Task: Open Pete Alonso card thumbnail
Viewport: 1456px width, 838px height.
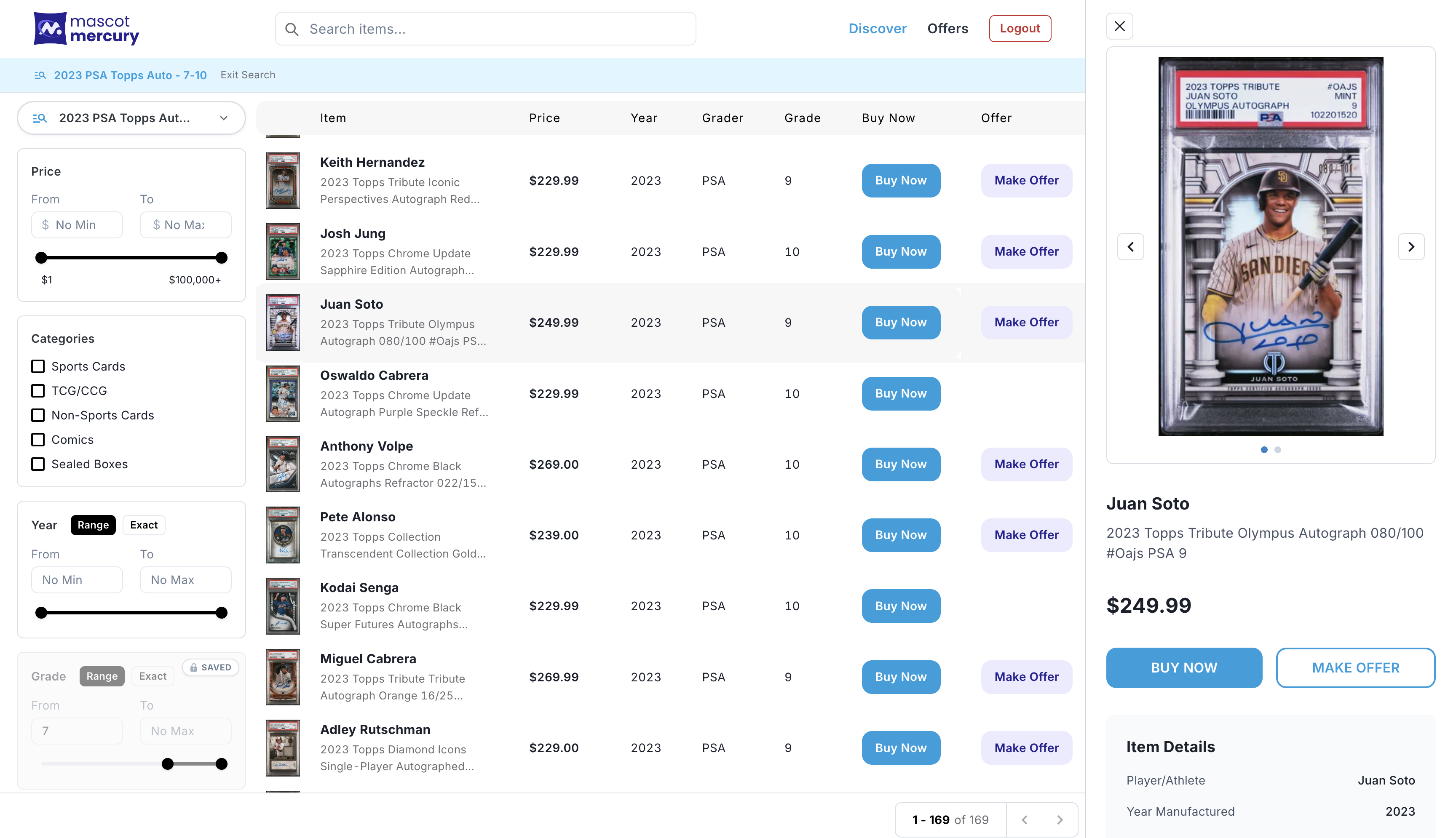Action: (283, 535)
